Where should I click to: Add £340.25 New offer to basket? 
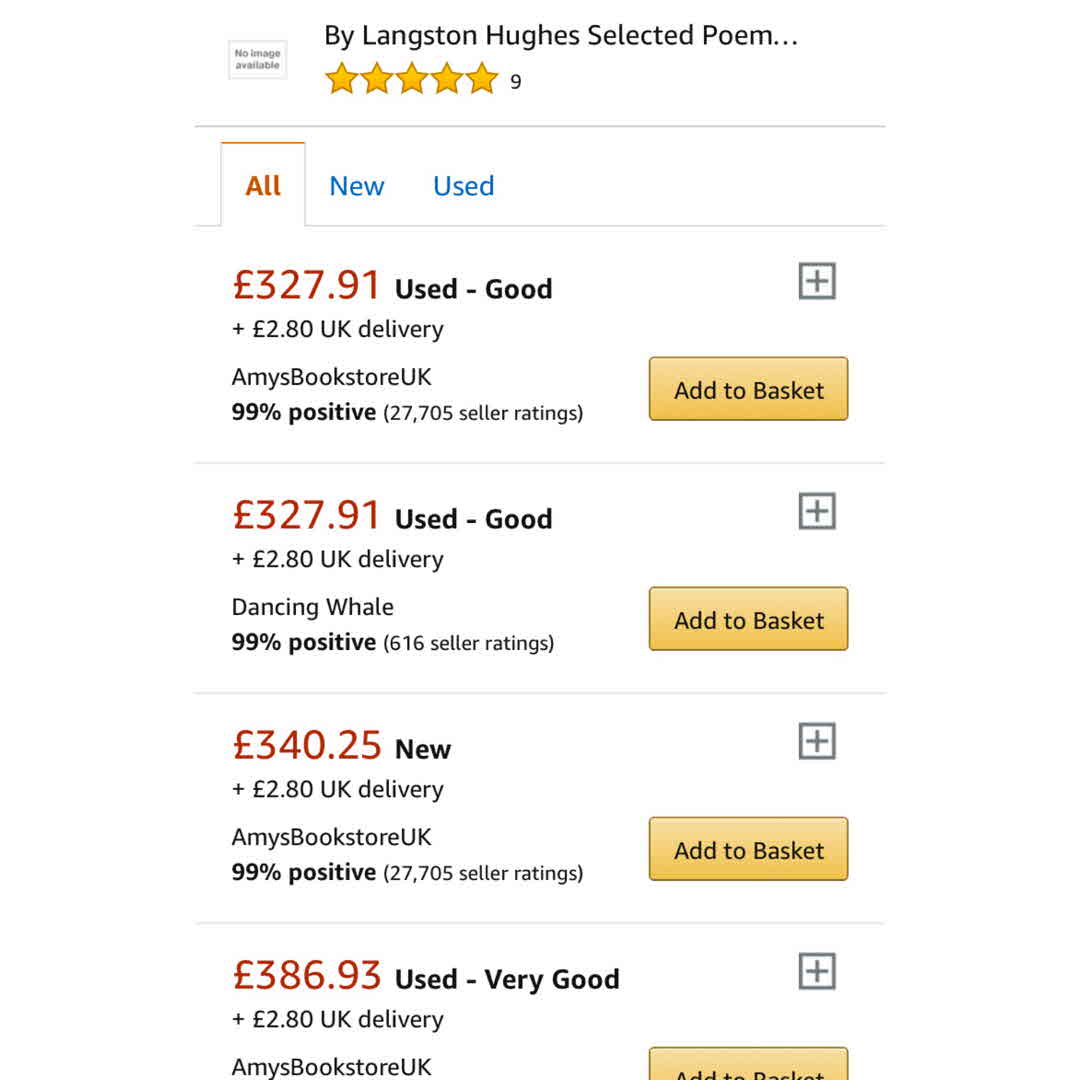point(748,850)
